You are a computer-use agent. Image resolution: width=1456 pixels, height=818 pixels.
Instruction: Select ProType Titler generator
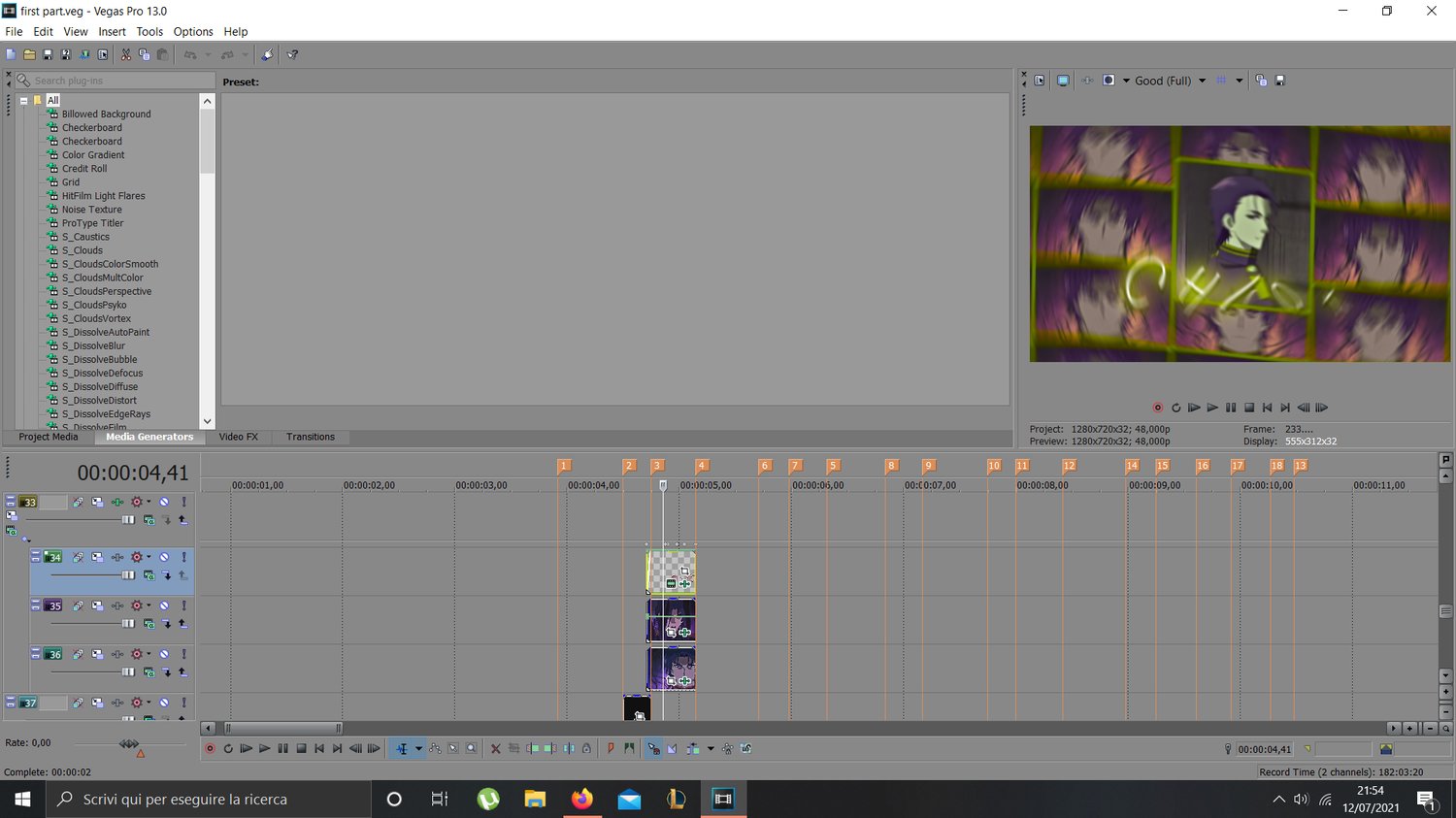click(93, 223)
